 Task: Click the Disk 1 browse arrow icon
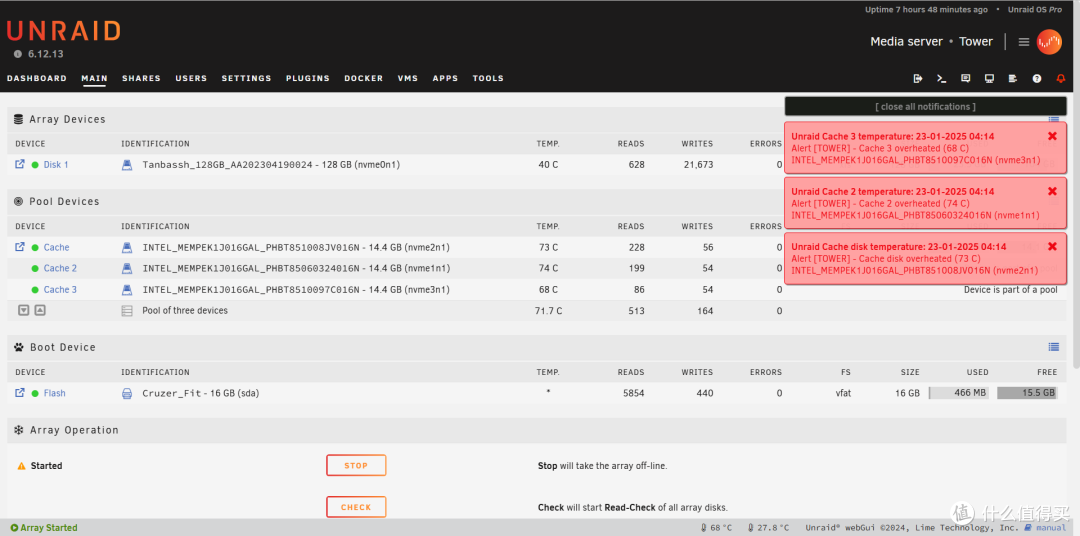click(20, 165)
